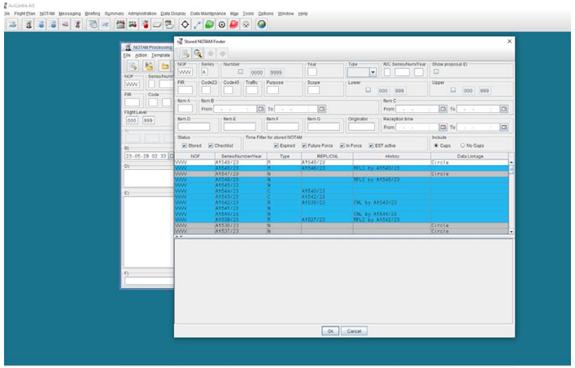Select the No Gaps radio button
Viewport: 575px width, 368px height.
click(x=462, y=146)
